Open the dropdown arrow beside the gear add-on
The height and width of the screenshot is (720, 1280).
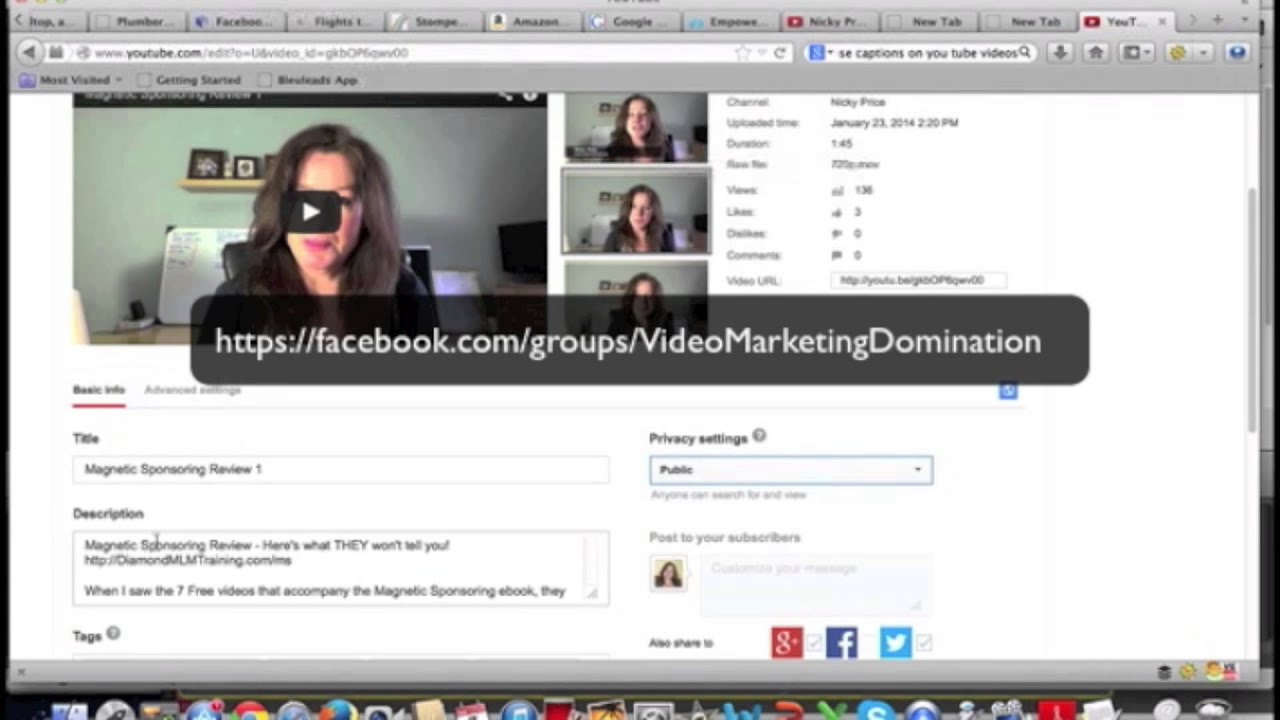point(1203,52)
